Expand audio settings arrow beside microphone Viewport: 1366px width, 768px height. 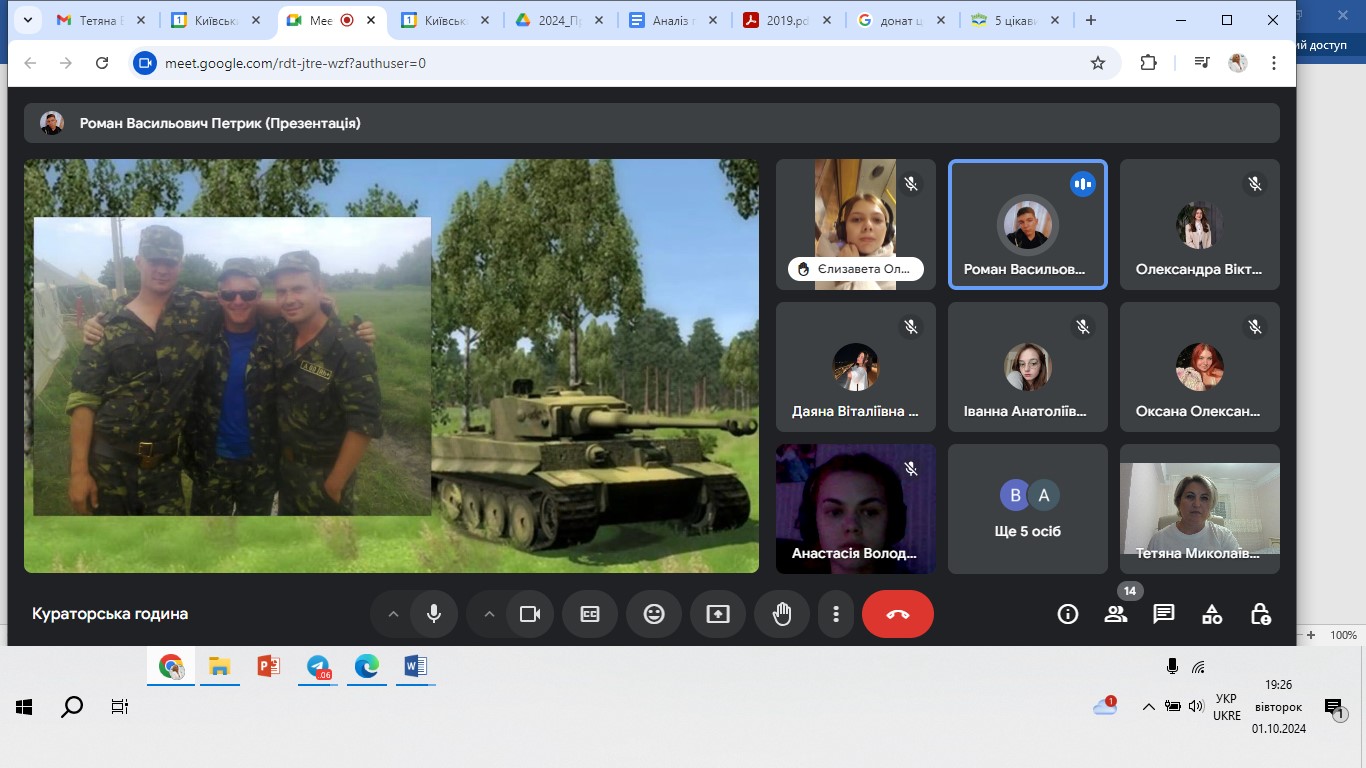tap(393, 614)
